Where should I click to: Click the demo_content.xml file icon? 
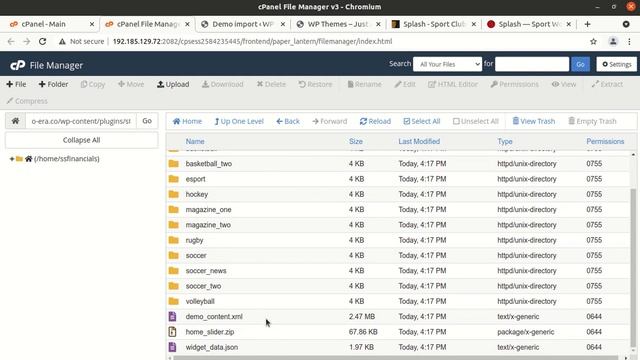point(172,316)
